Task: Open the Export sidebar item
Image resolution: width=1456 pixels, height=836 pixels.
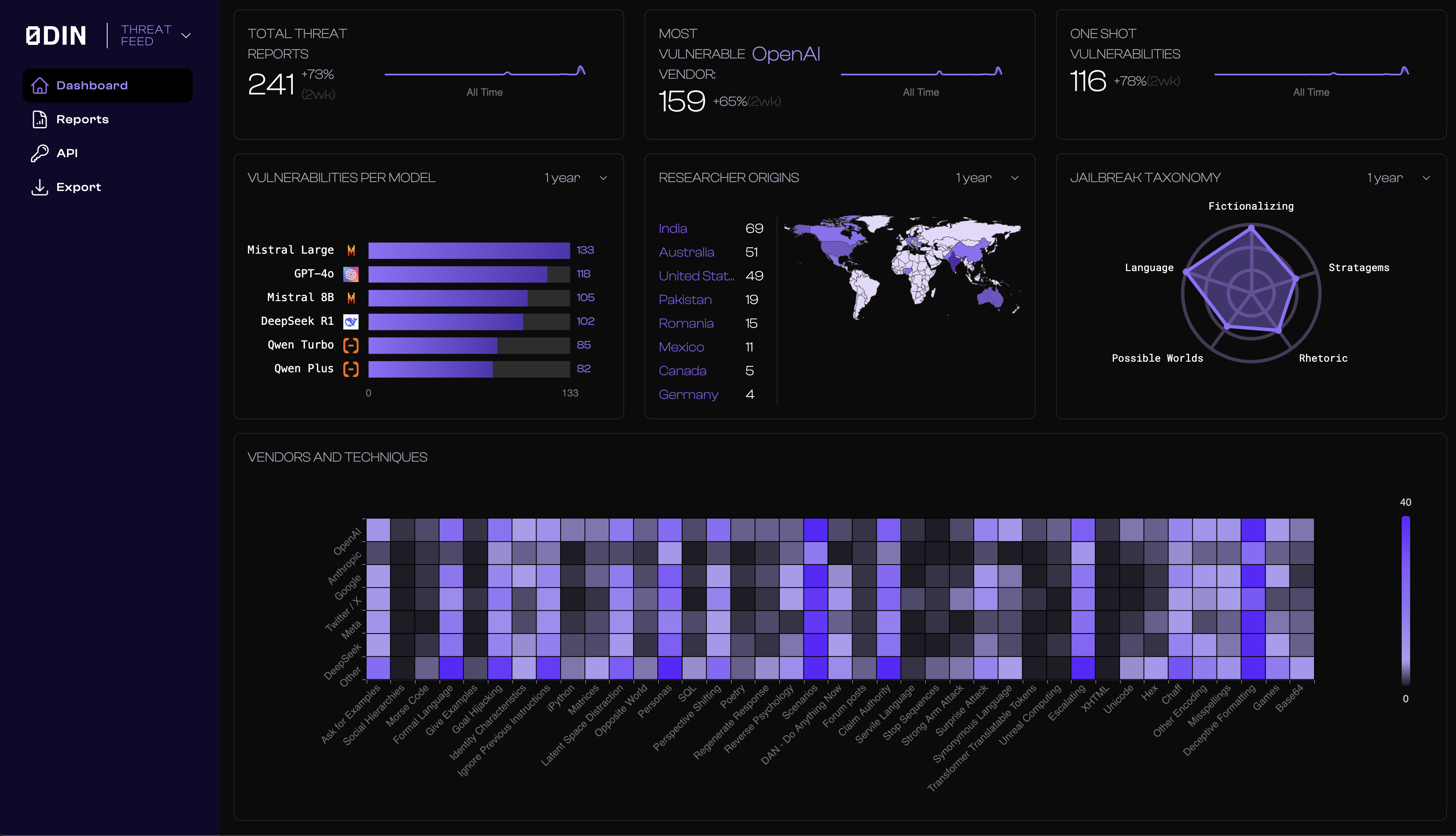Action: point(108,187)
